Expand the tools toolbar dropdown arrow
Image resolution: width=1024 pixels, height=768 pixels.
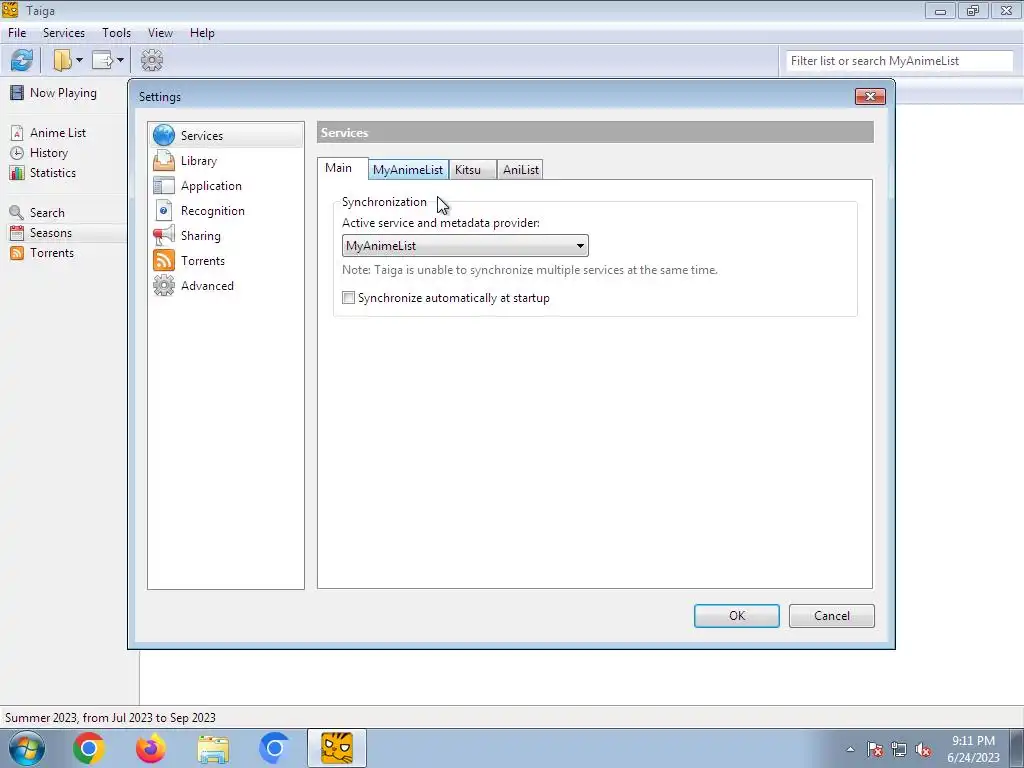[120, 61]
